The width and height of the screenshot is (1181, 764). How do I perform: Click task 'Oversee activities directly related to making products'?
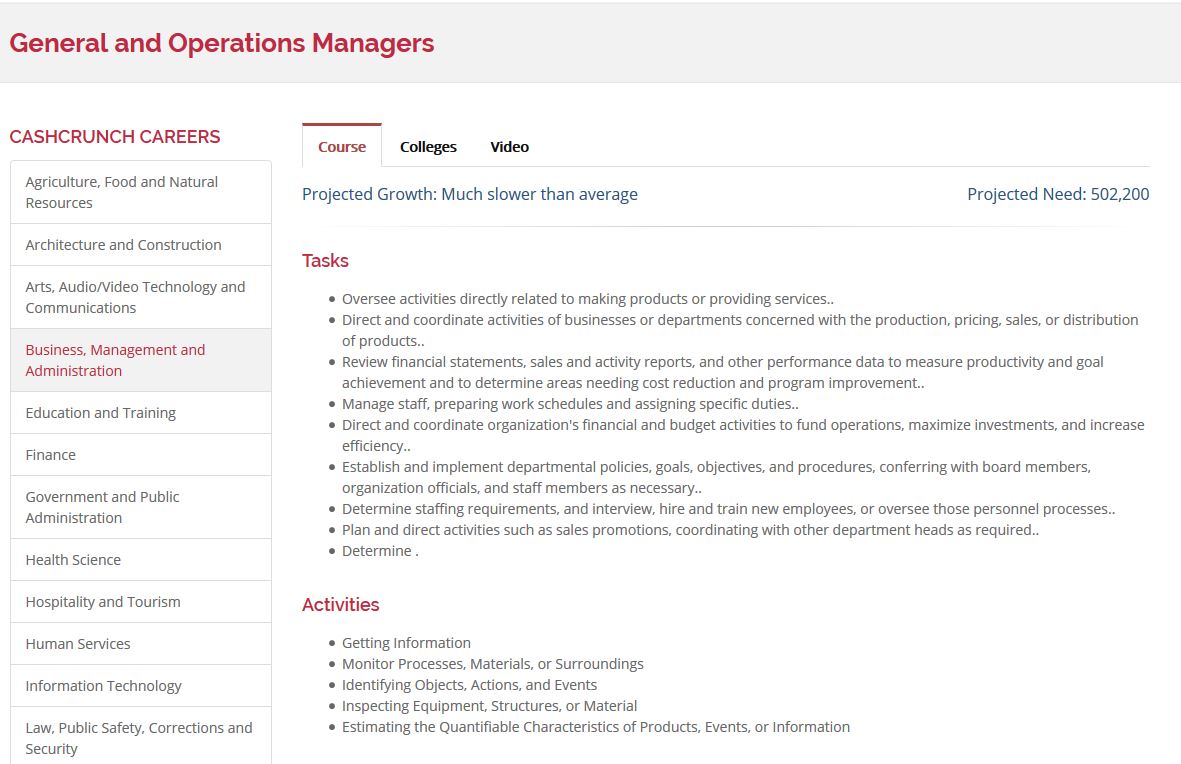[x=587, y=299]
